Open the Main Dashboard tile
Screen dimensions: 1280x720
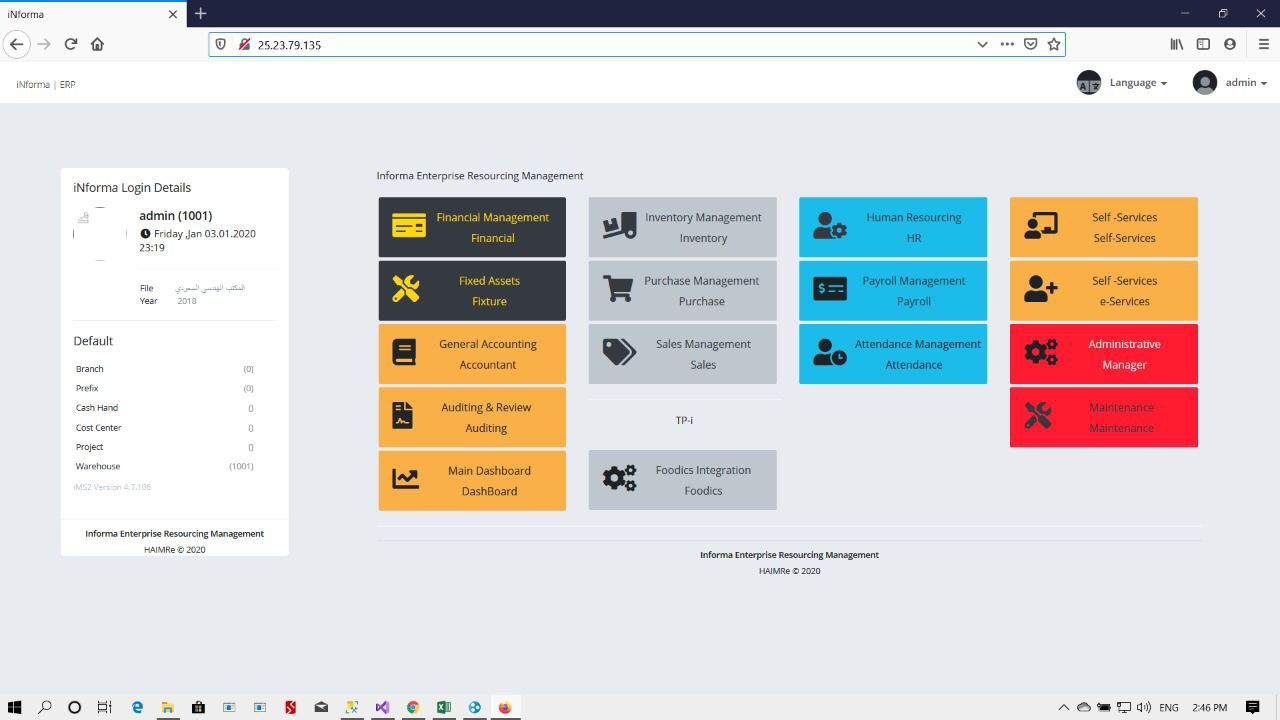click(x=472, y=480)
